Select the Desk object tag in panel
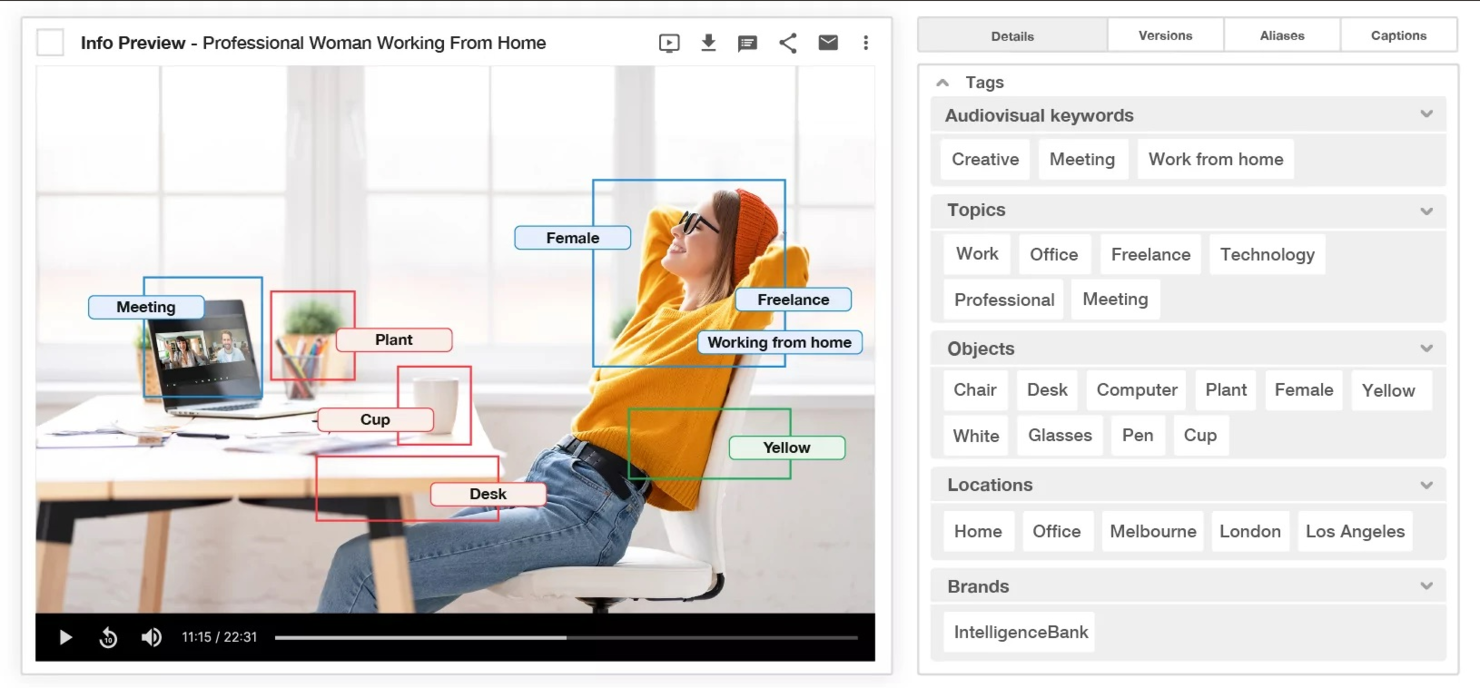This screenshot has height=688, width=1480. click(1047, 390)
